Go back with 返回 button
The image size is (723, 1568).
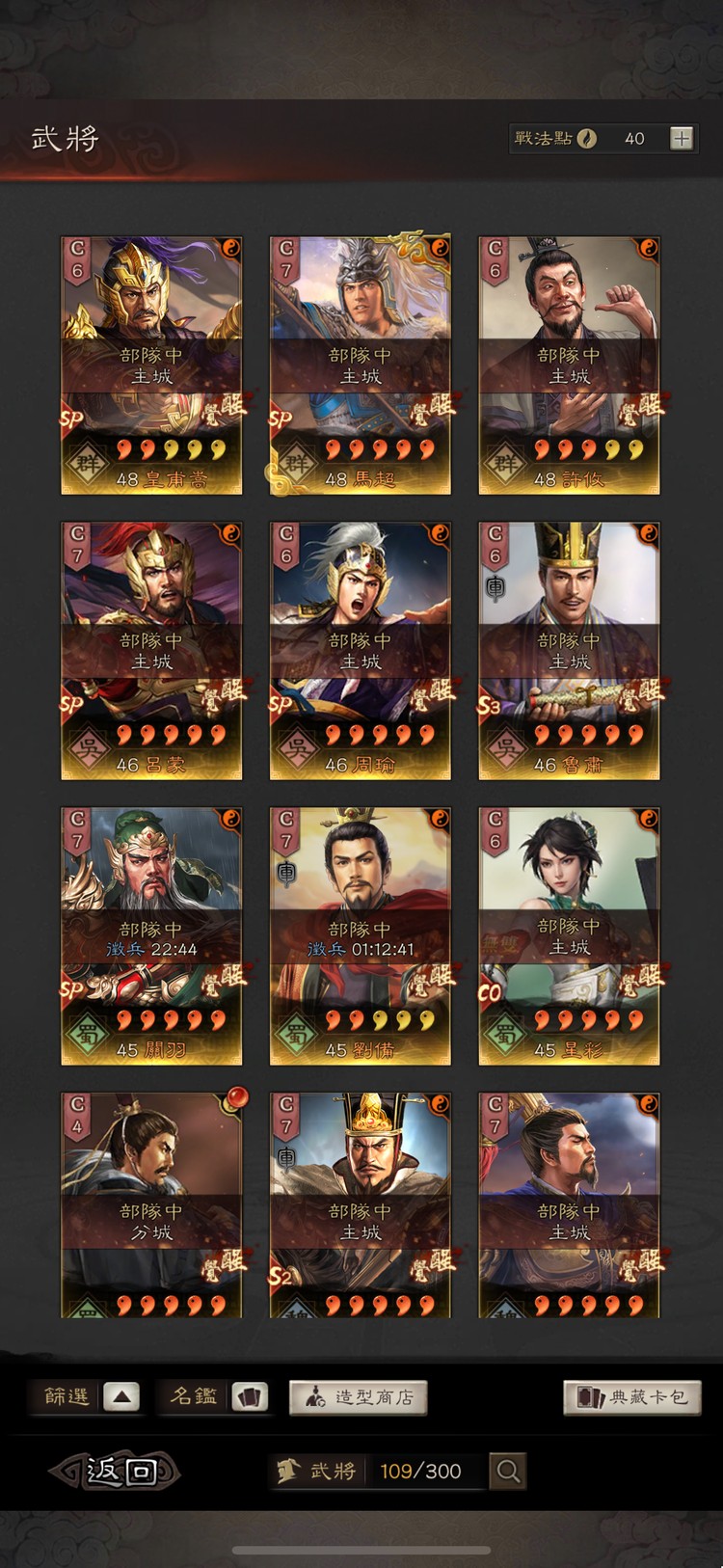click(x=116, y=1471)
